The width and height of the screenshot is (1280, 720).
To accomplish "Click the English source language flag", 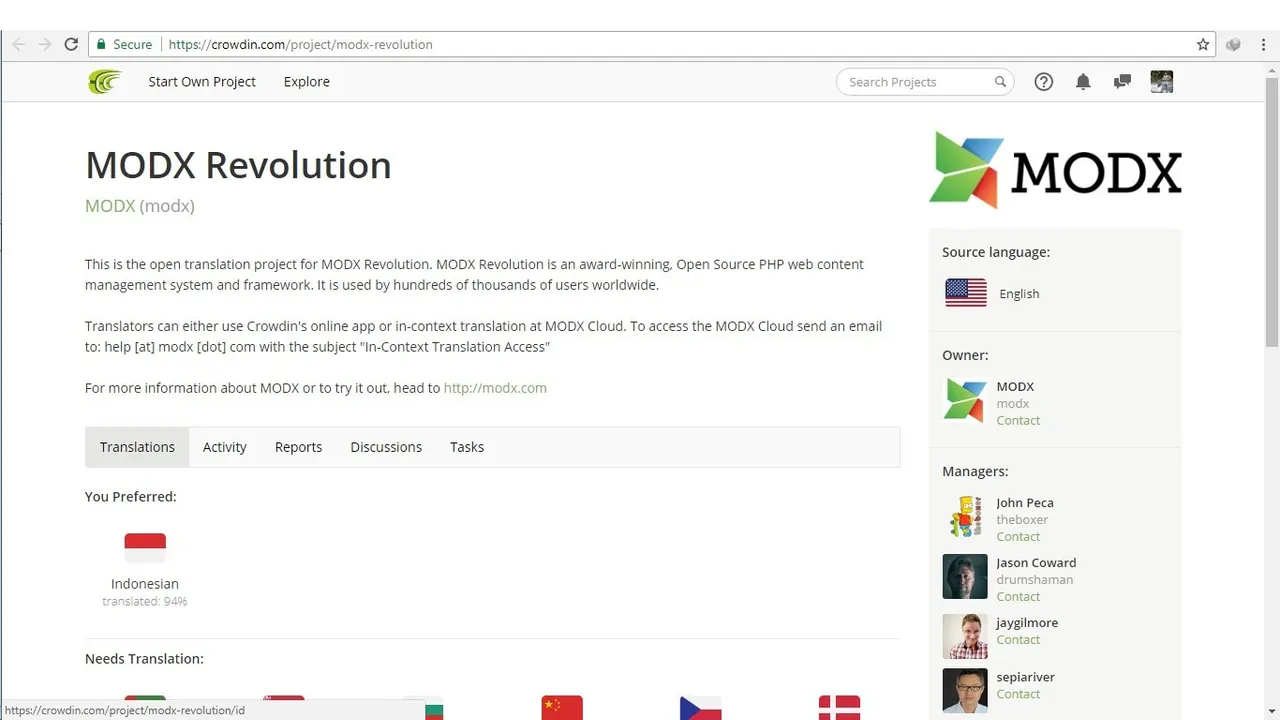I will (966, 293).
